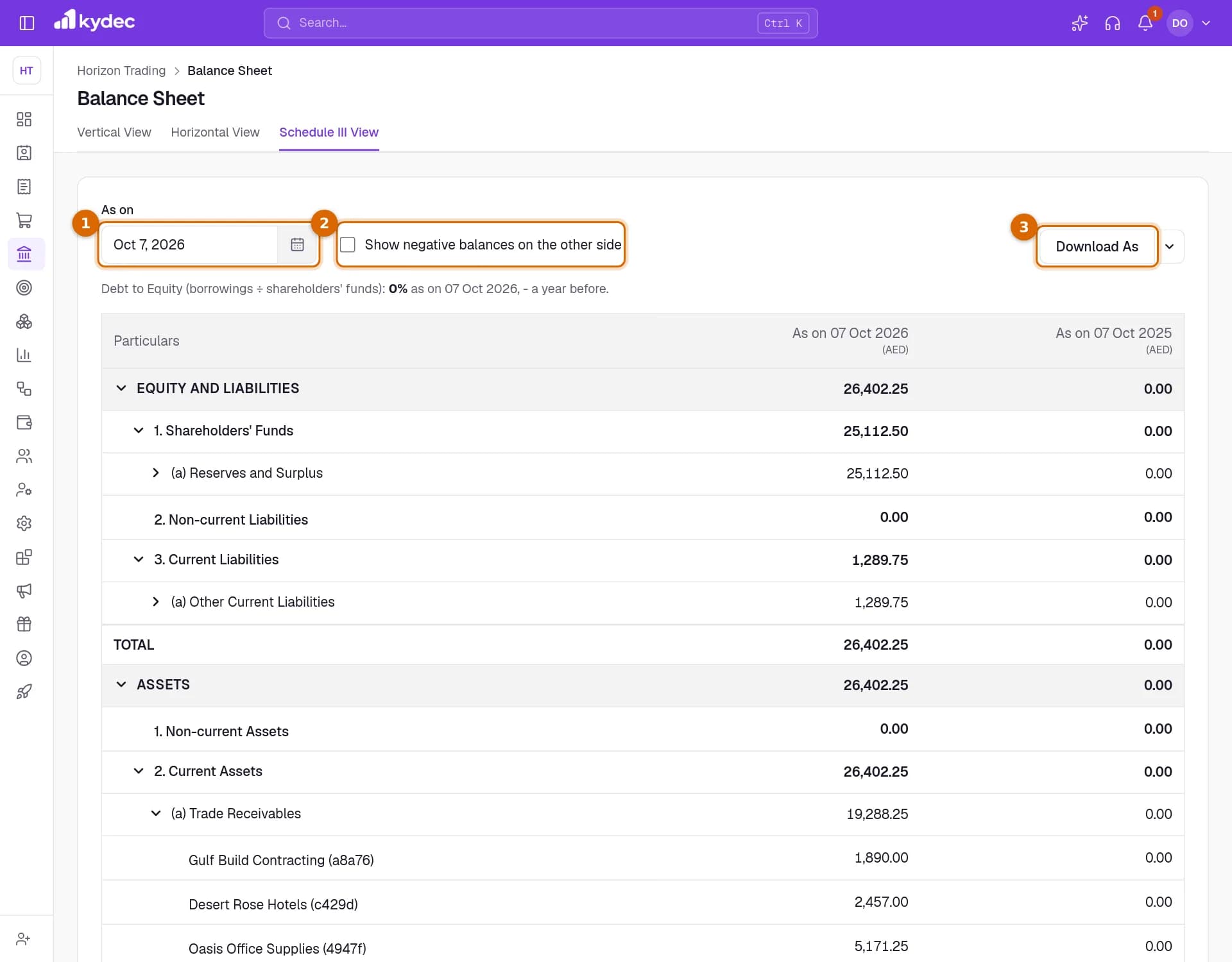Click the Download As button

1097,247
